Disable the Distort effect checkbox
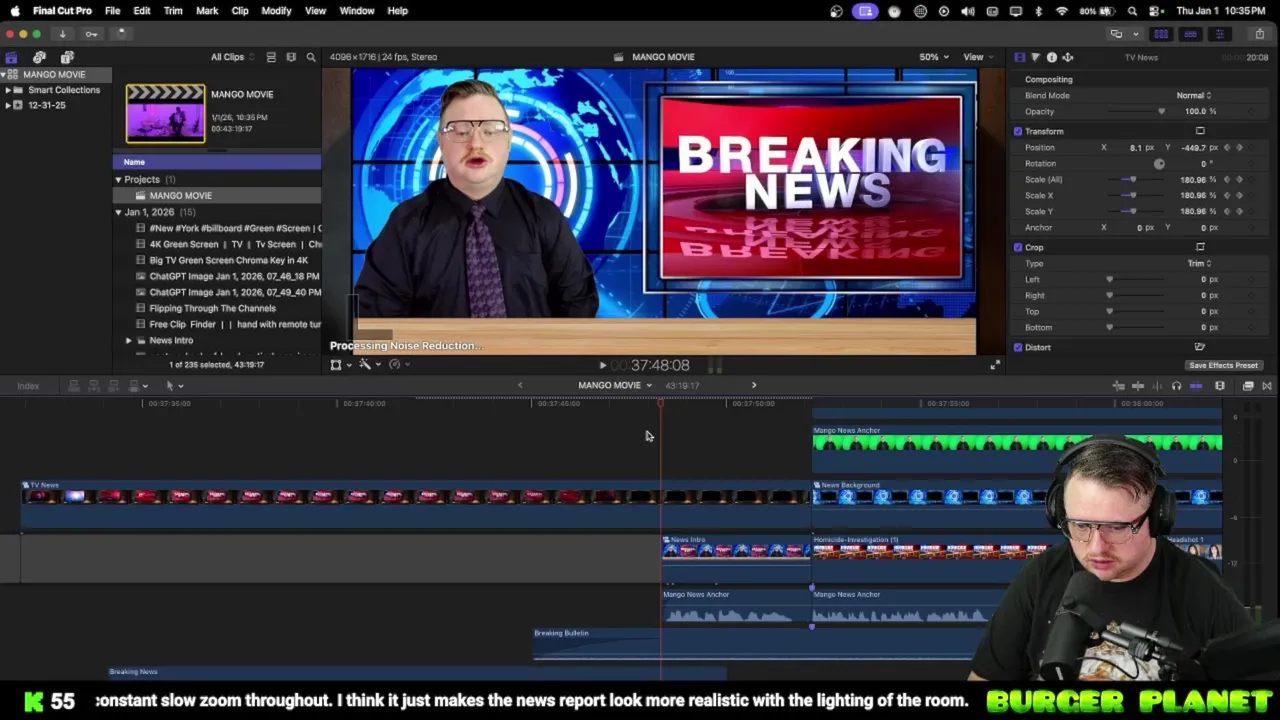 coord(1018,347)
